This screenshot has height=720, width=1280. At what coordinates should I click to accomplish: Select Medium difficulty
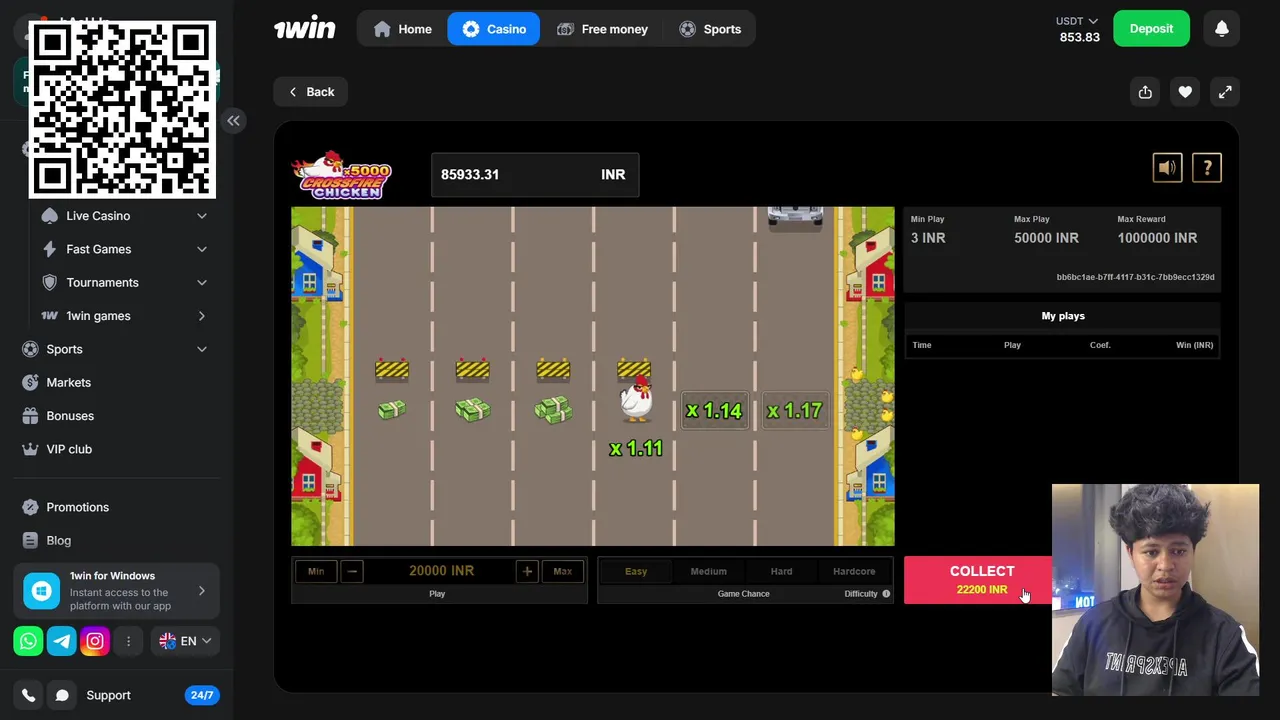coord(708,571)
